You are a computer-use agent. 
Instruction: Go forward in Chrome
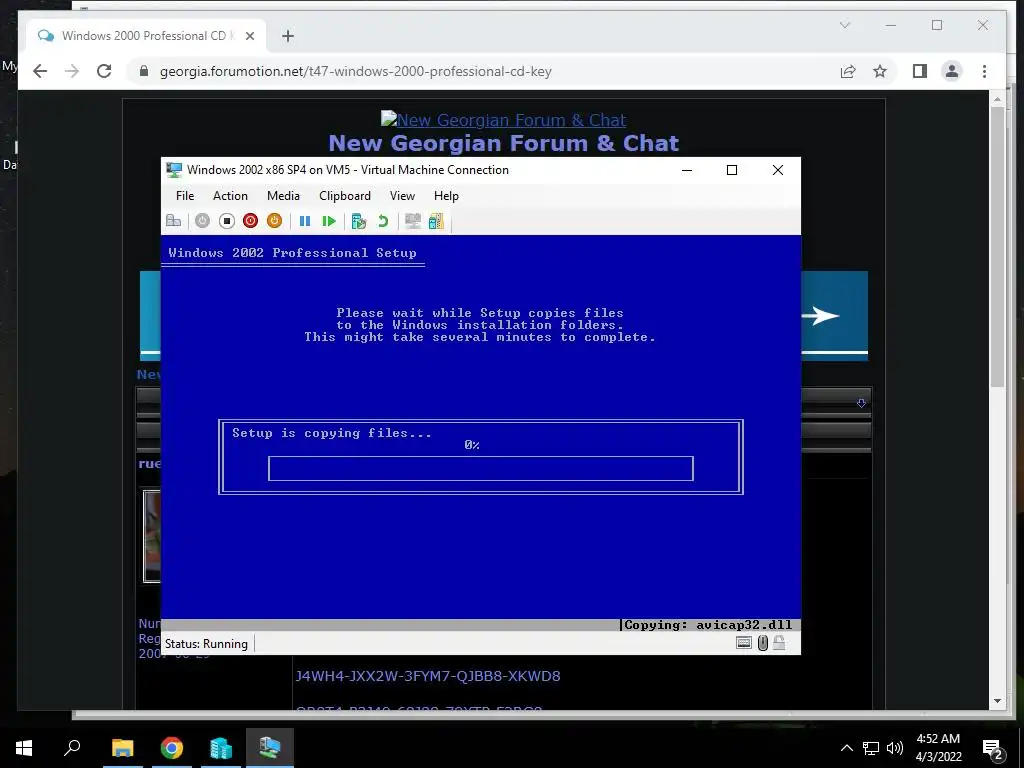click(x=72, y=71)
